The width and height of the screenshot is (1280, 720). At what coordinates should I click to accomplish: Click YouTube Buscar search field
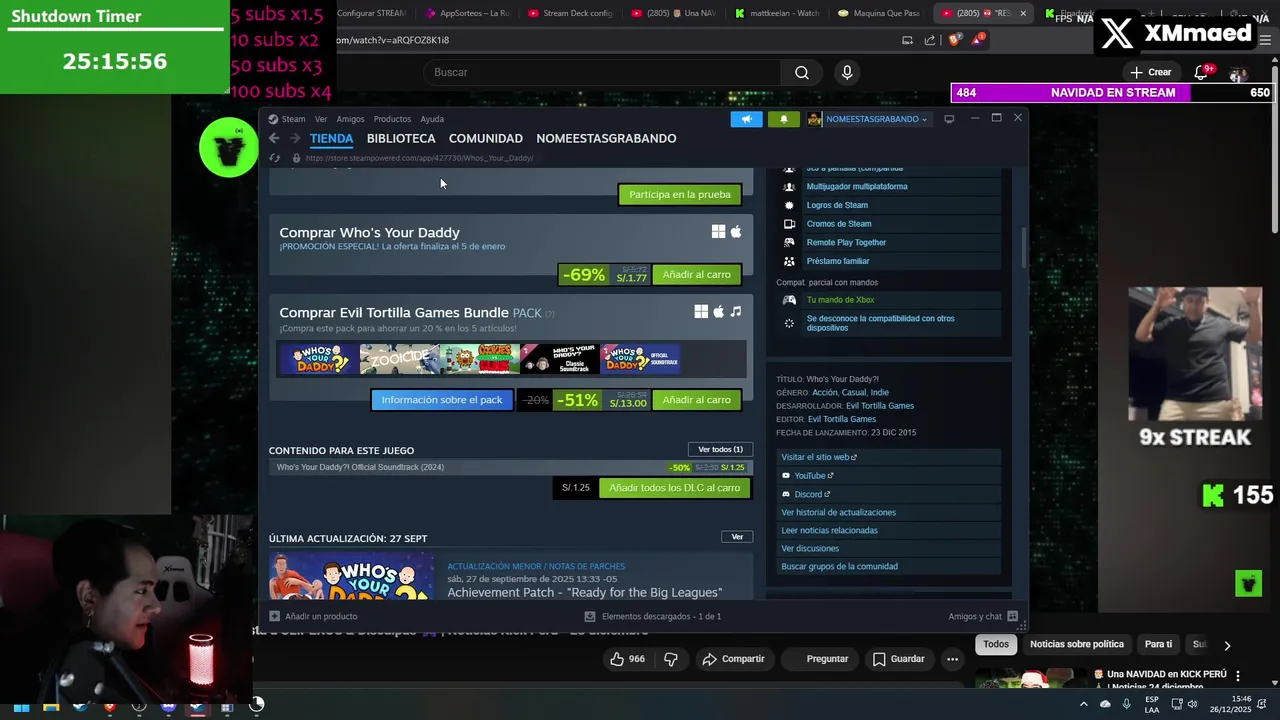(601, 72)
